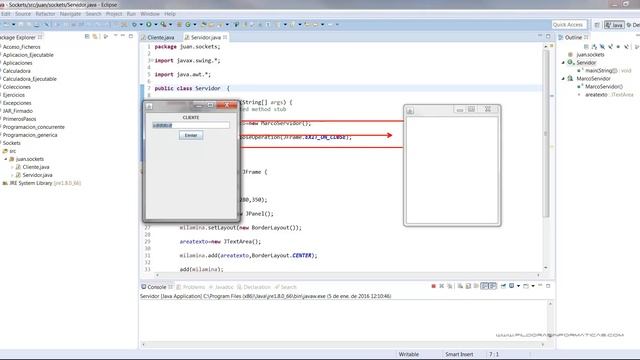Click the empty Servidor window text area
Screen dimensions: 640x360
(x=452, y=170)
